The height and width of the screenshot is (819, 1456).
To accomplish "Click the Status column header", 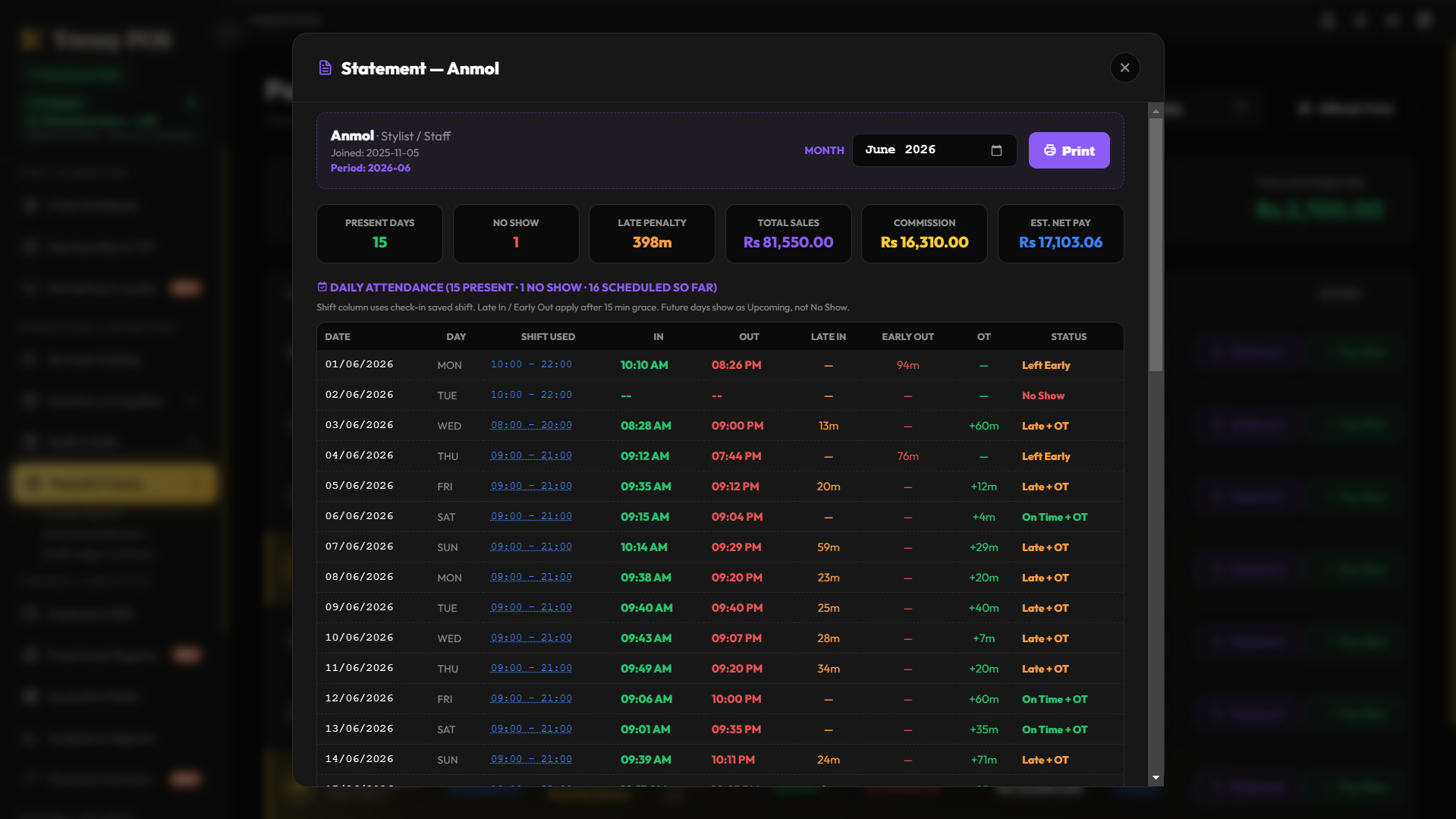I will [1068, 336].
